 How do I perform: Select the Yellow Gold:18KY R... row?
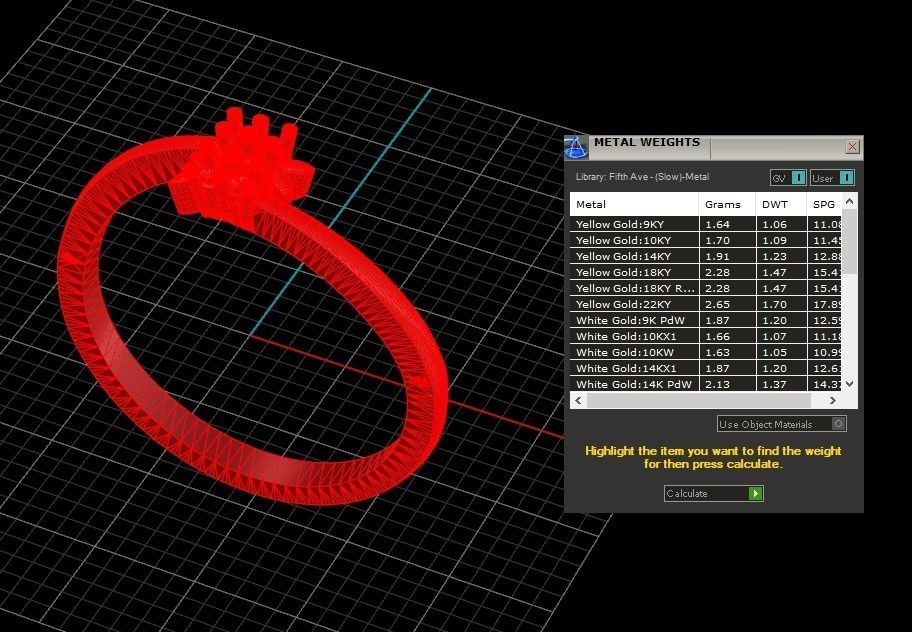(x=706, y=288)
